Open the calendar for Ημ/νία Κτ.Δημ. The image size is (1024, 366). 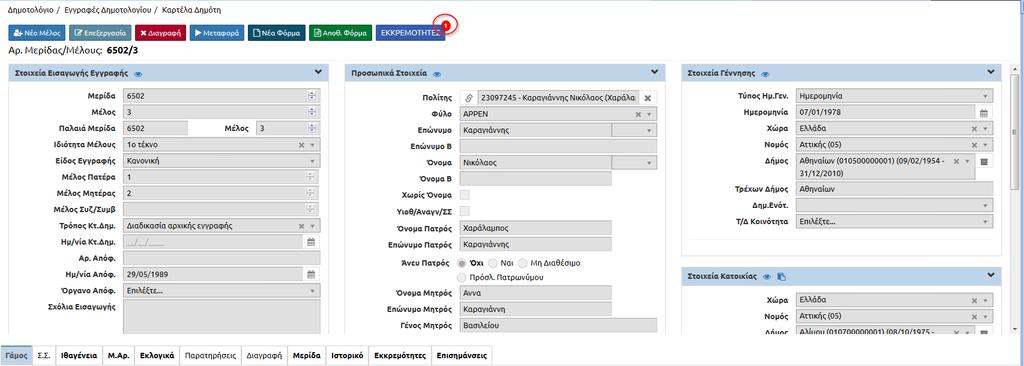click(x=312, y=242)
